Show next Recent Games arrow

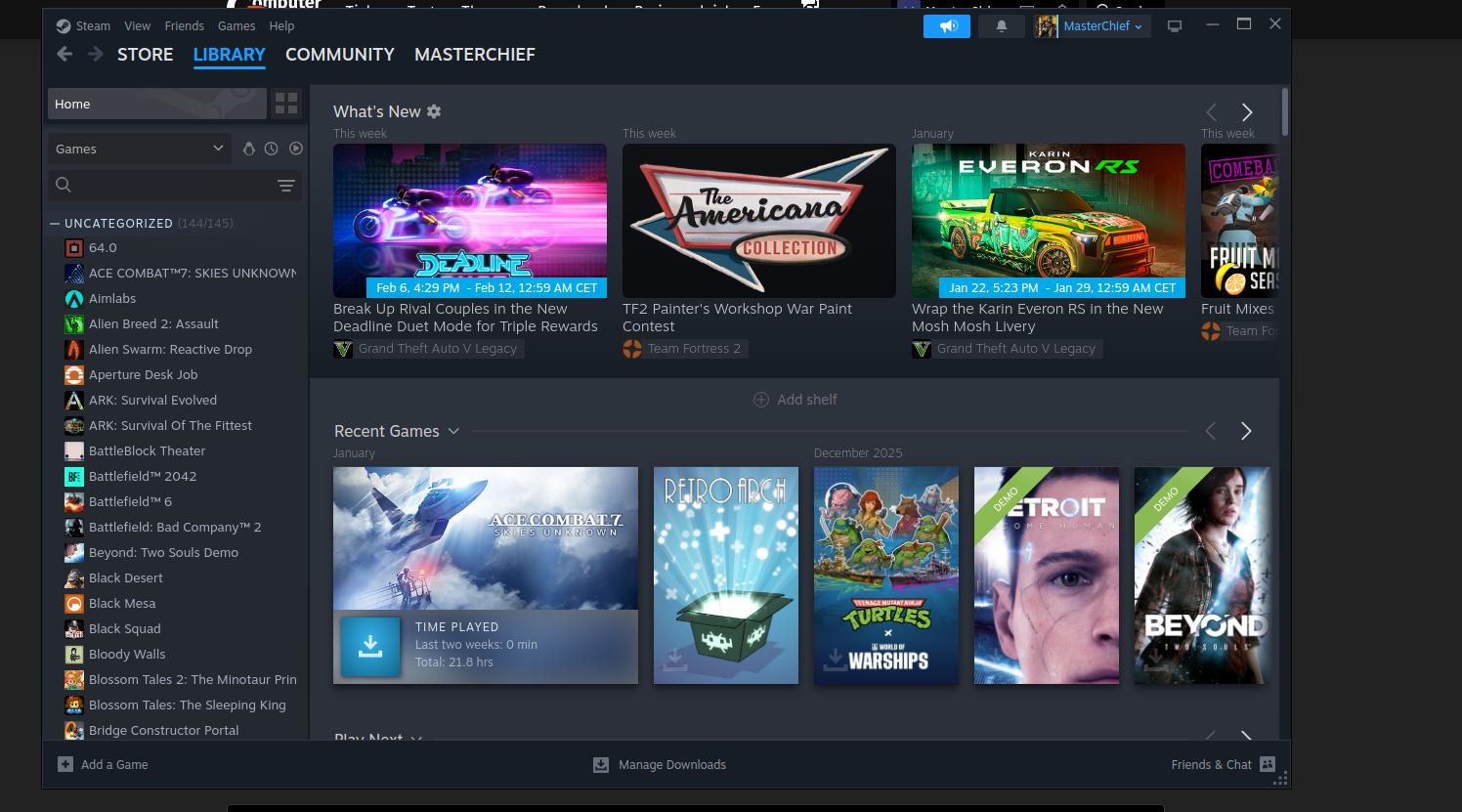[x=1246, y=431]
